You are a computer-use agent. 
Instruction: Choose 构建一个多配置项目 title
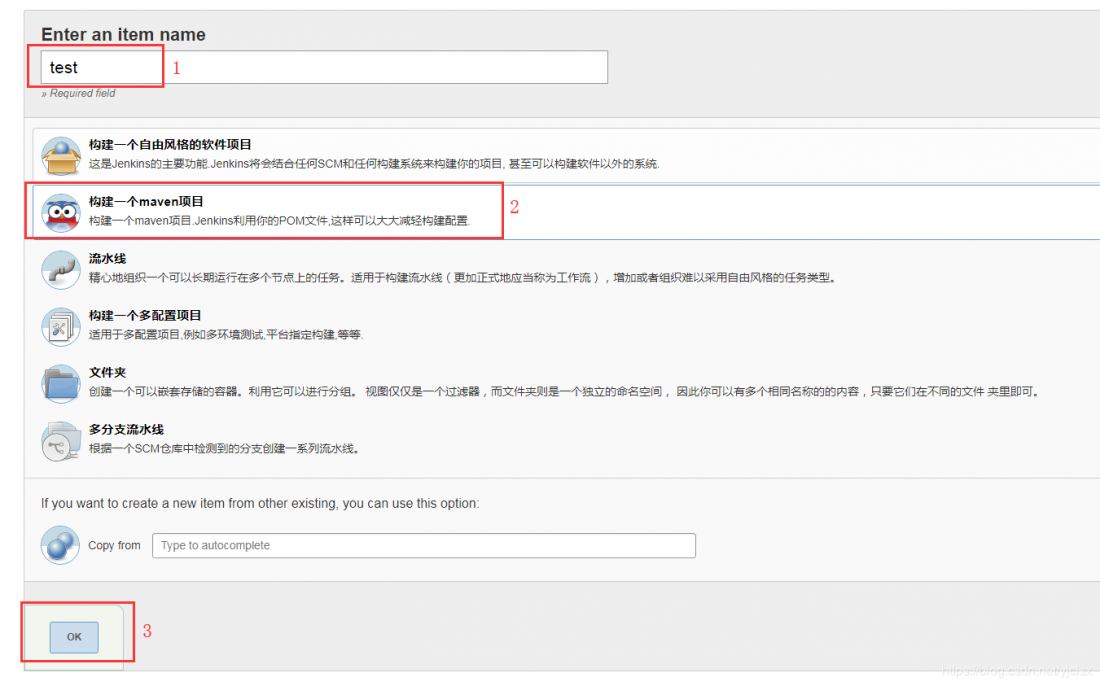click(145, 316)
